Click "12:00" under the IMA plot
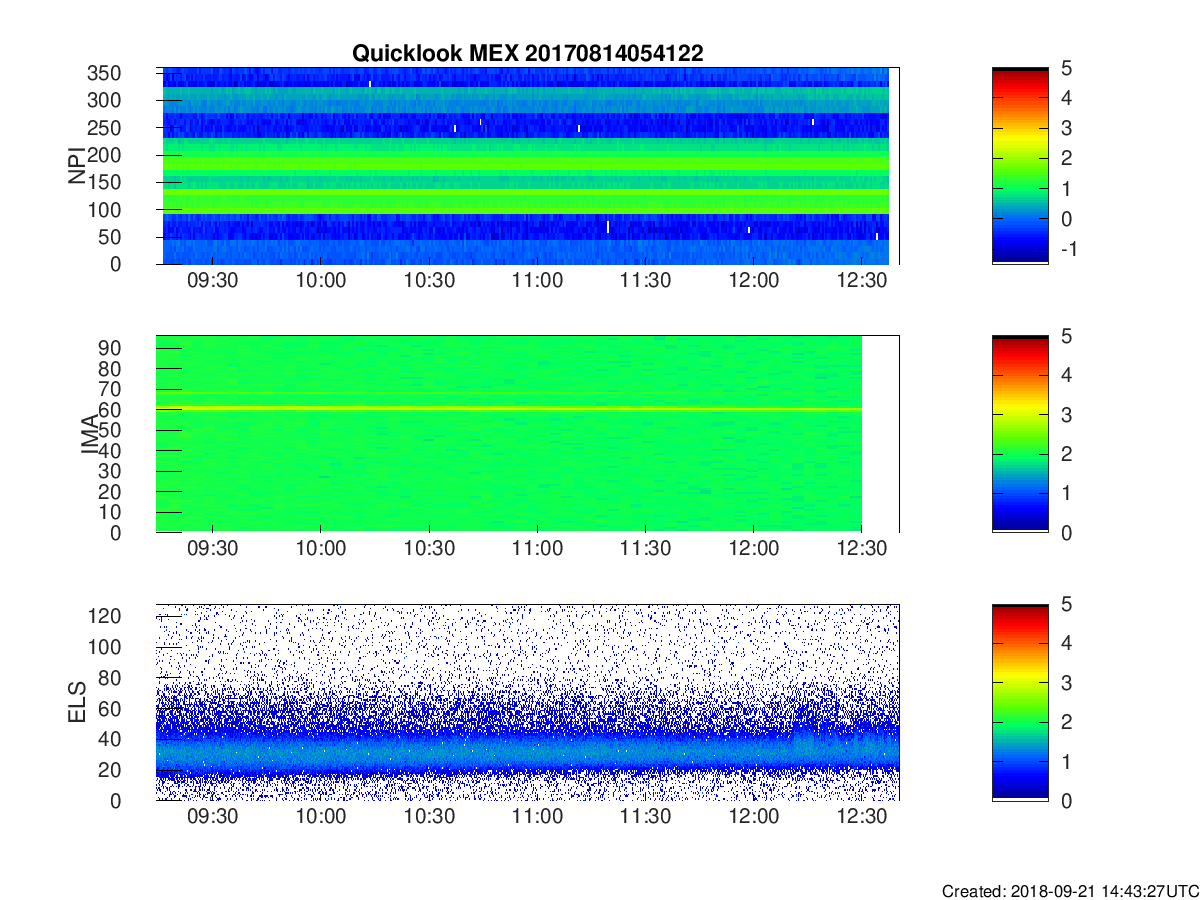This screenshot has width=1200, height=900. click(x=754, y=549)
